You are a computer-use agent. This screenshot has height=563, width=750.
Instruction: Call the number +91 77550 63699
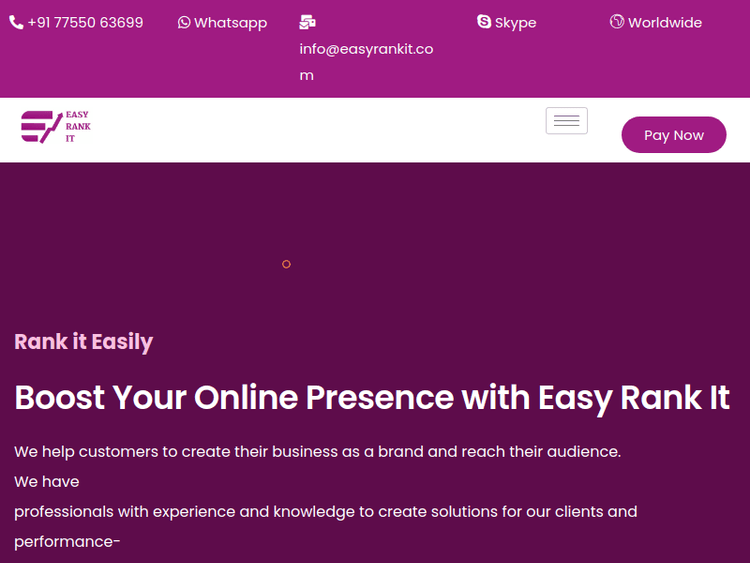pyautogui.click(x=86, y=22)
